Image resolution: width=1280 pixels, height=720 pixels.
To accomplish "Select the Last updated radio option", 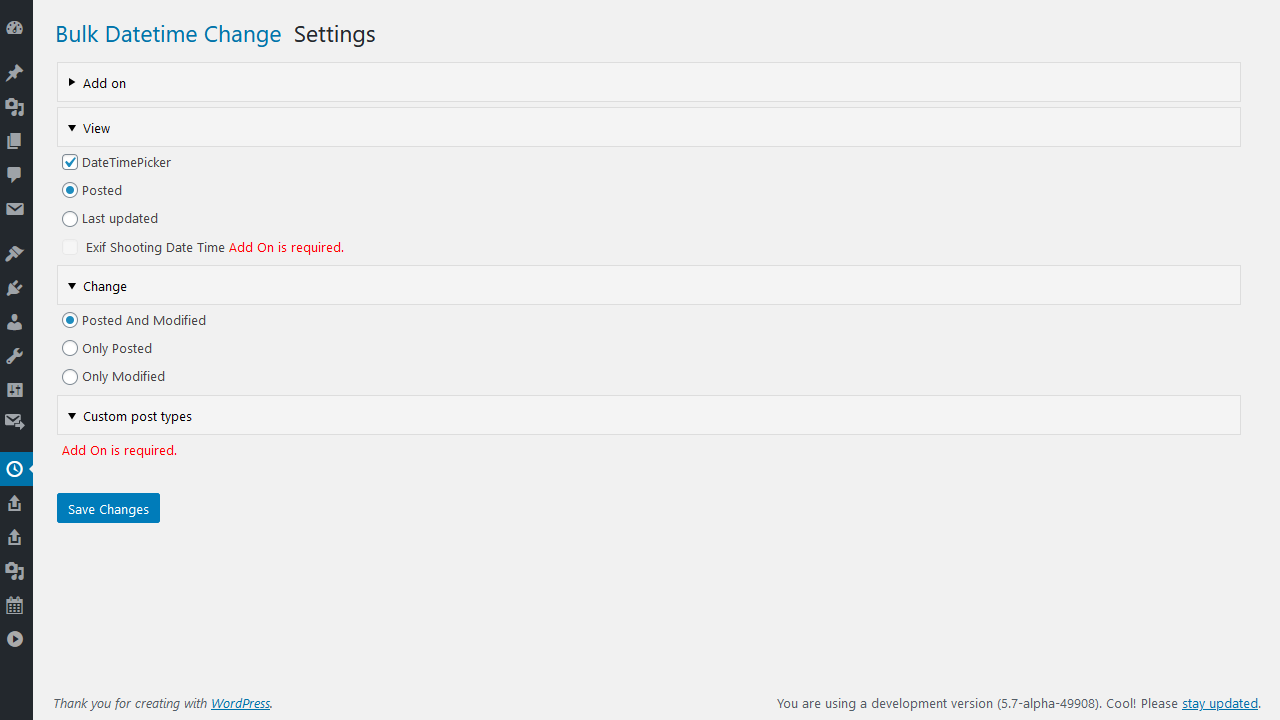I will pos(70,218).
